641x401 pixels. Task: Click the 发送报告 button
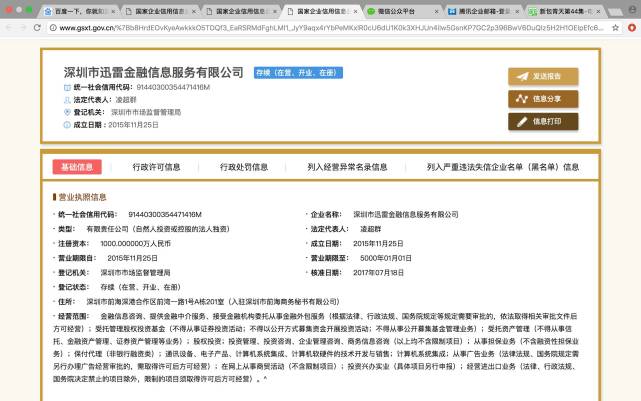[543, 76]
